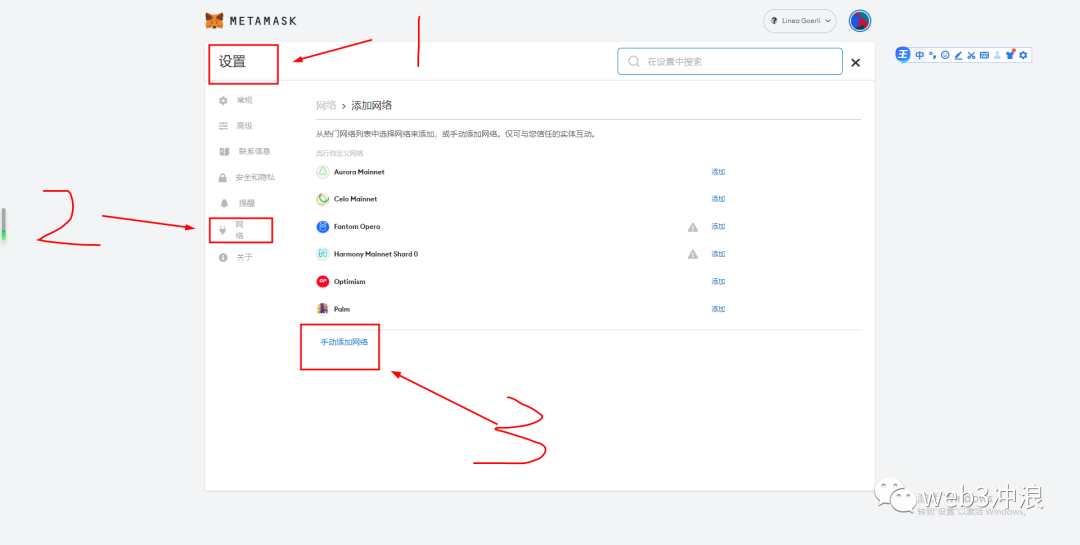1080x545 pixels.
Task: Open the IME skin shirt icon
Action: click(1010, 55)
